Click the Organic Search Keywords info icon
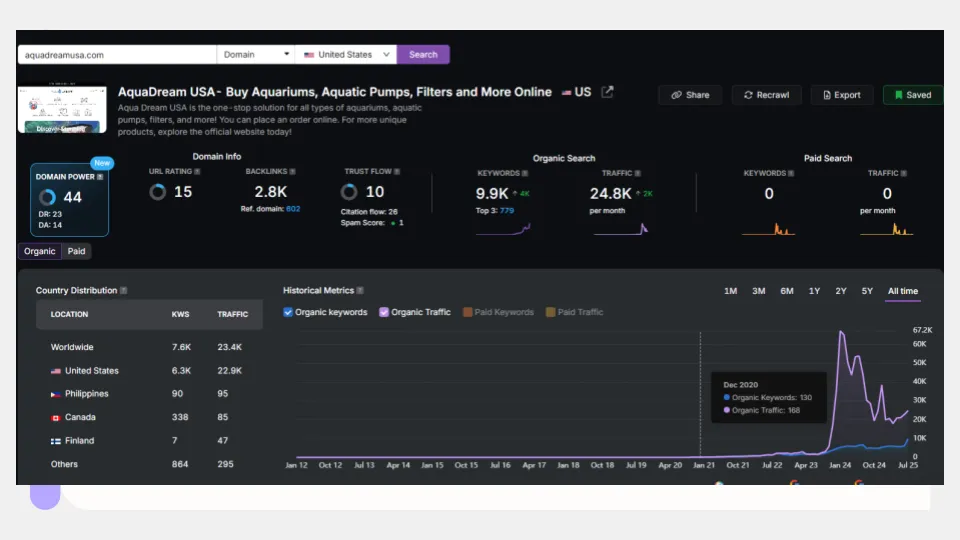 point(525,173)
